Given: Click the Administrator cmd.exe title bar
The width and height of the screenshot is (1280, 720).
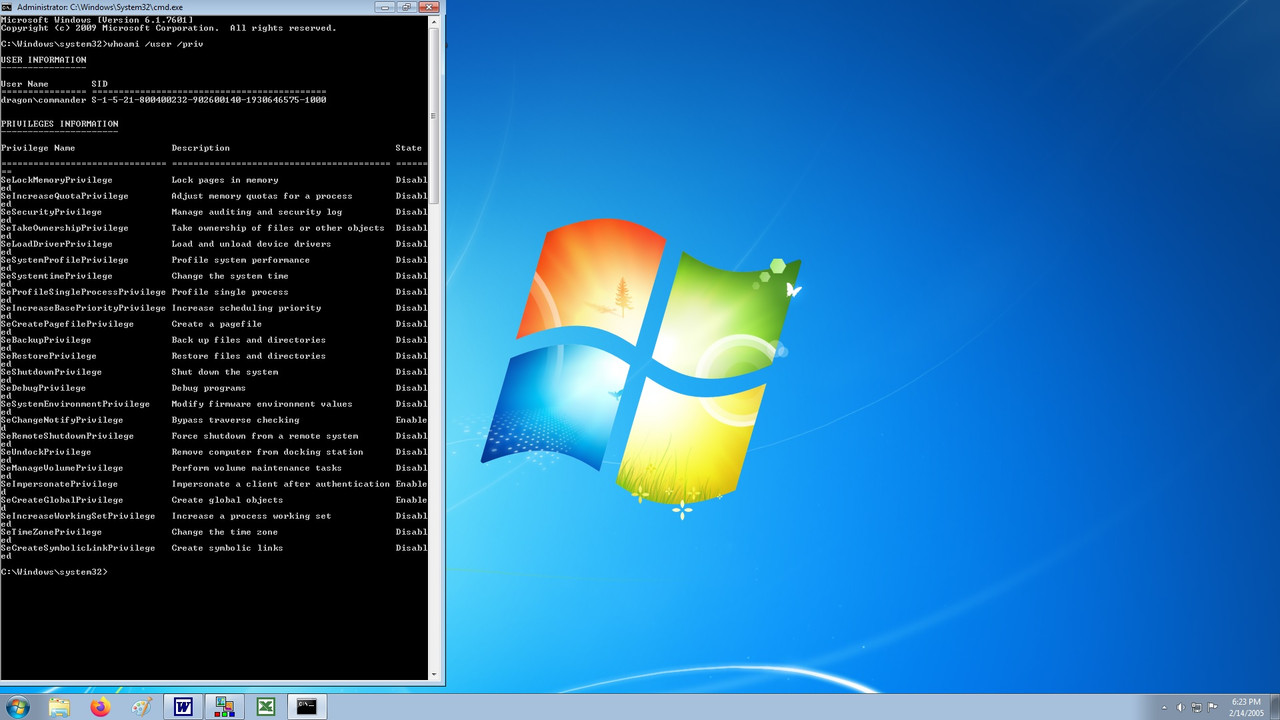Looking at the screenshot, I should tap(190, 7).
